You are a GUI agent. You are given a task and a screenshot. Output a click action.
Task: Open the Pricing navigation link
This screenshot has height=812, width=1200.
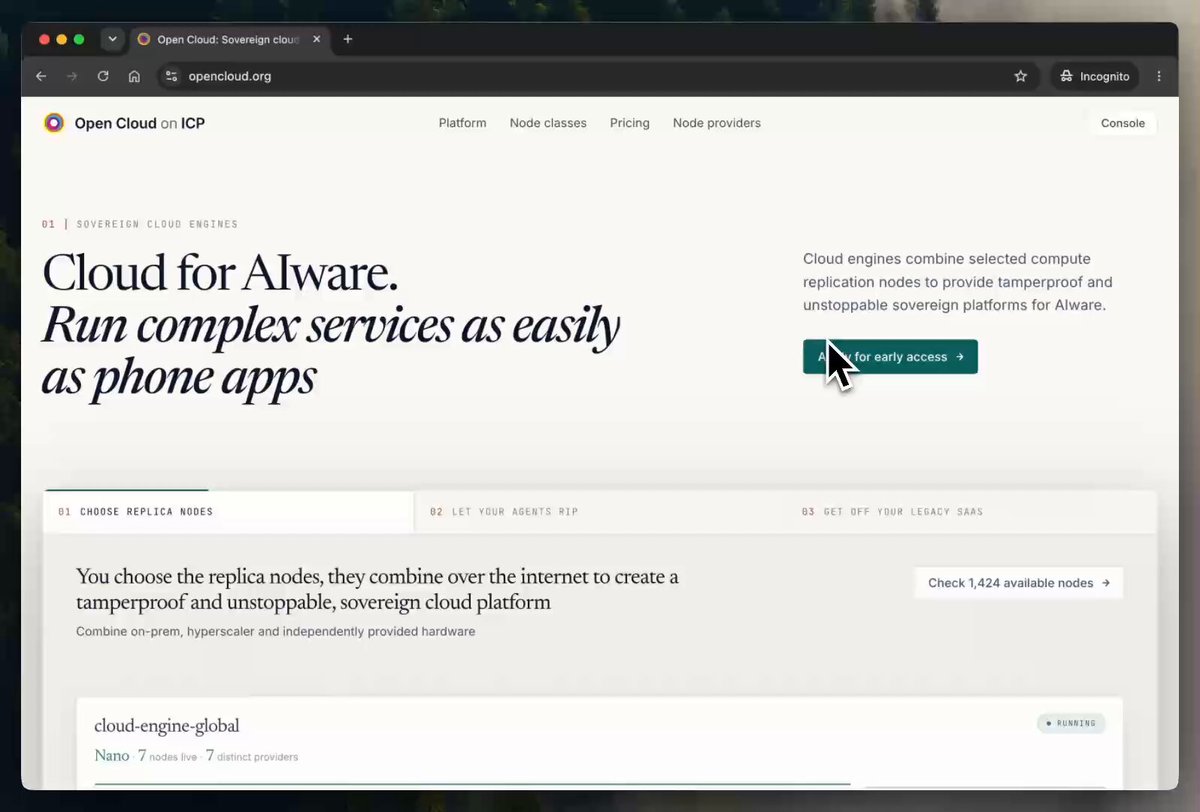click(630, 123)
